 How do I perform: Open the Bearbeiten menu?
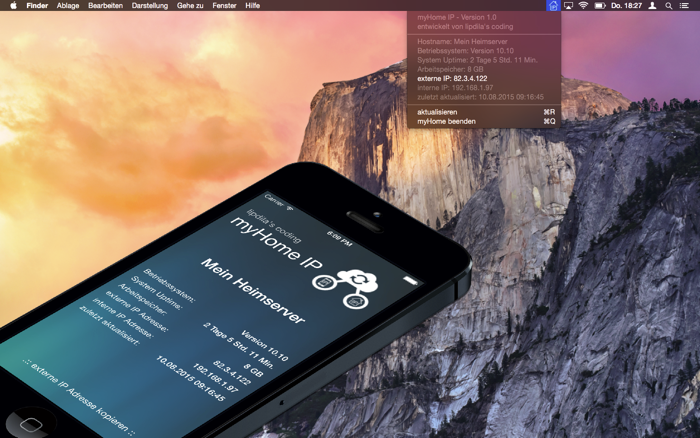tap(105, 6)
